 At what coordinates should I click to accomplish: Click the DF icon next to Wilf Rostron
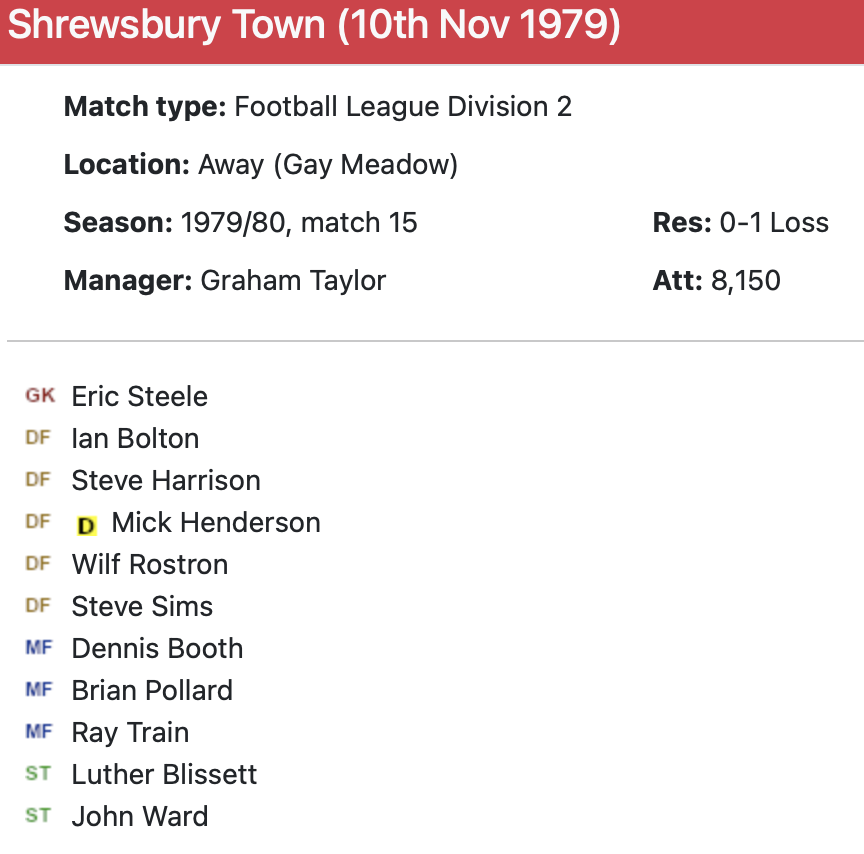click(38, 564)
